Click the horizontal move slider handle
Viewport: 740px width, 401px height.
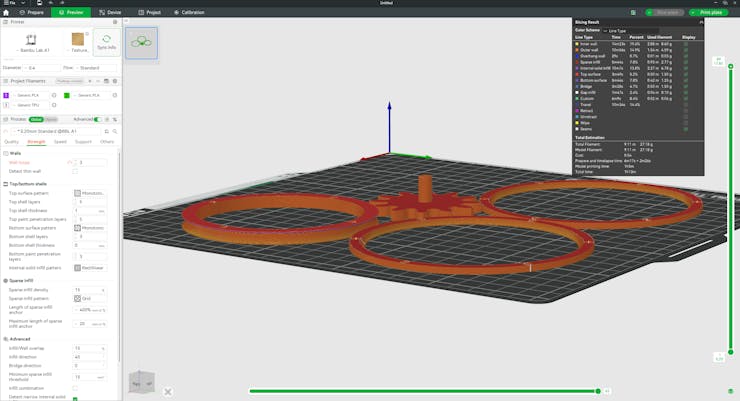pos(598,391)
